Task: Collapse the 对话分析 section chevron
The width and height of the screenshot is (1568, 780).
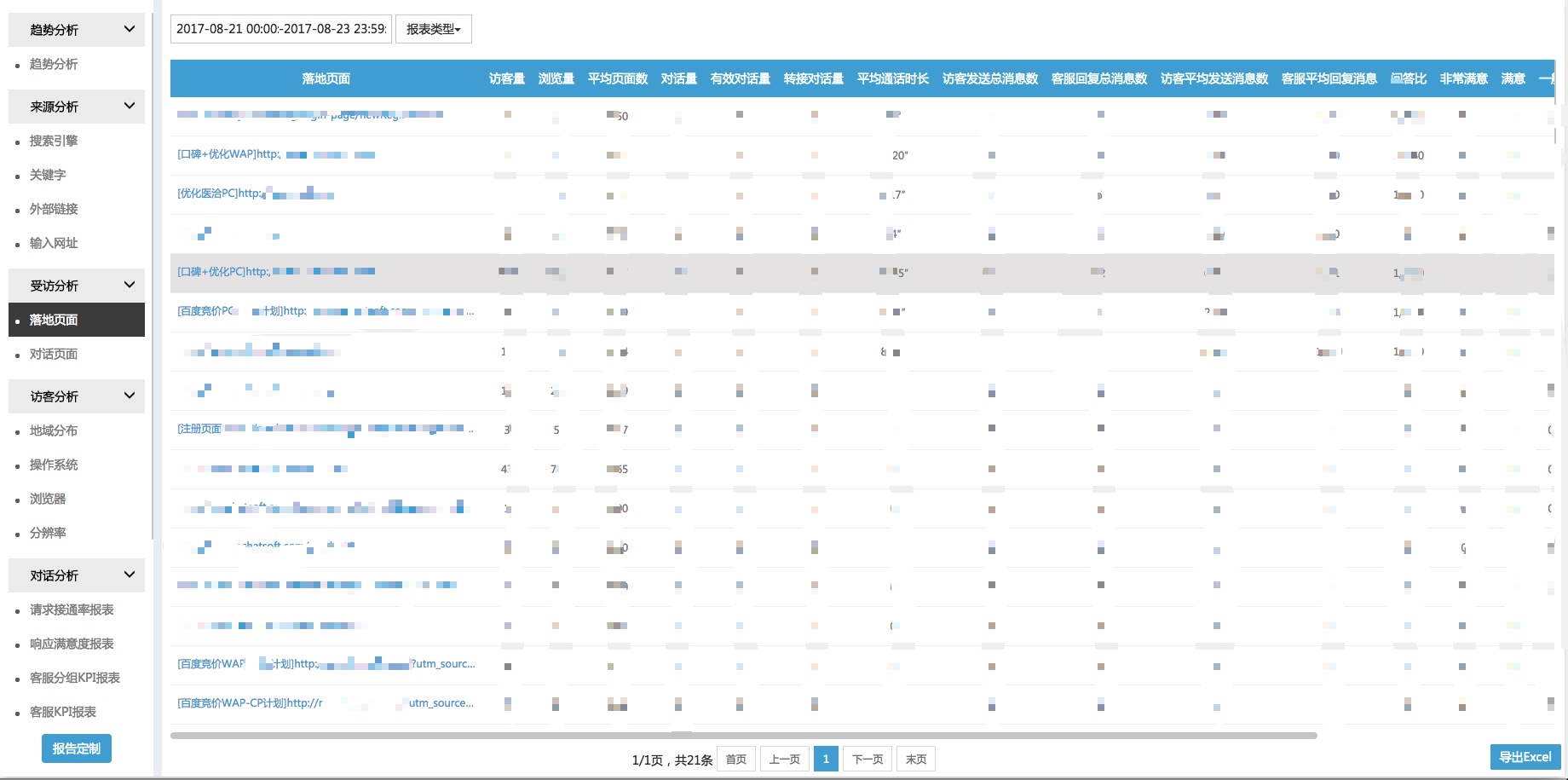Action: (130, 575)
